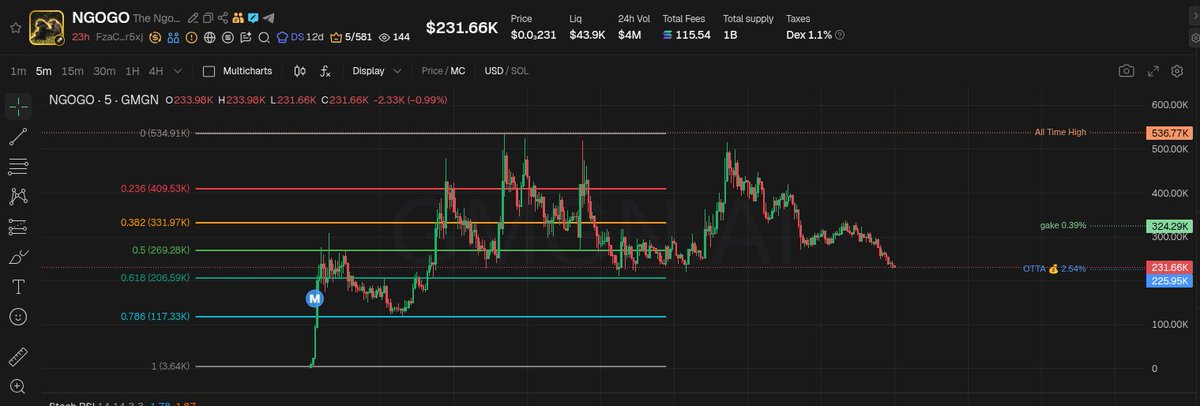Select the pattern drawing tool
This screenshot has width=1200, height=406.
pyautogui.click(x=18, y=196)
